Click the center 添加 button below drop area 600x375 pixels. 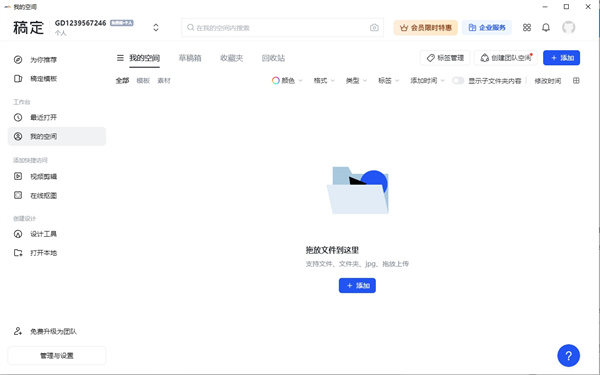(357, 285)
